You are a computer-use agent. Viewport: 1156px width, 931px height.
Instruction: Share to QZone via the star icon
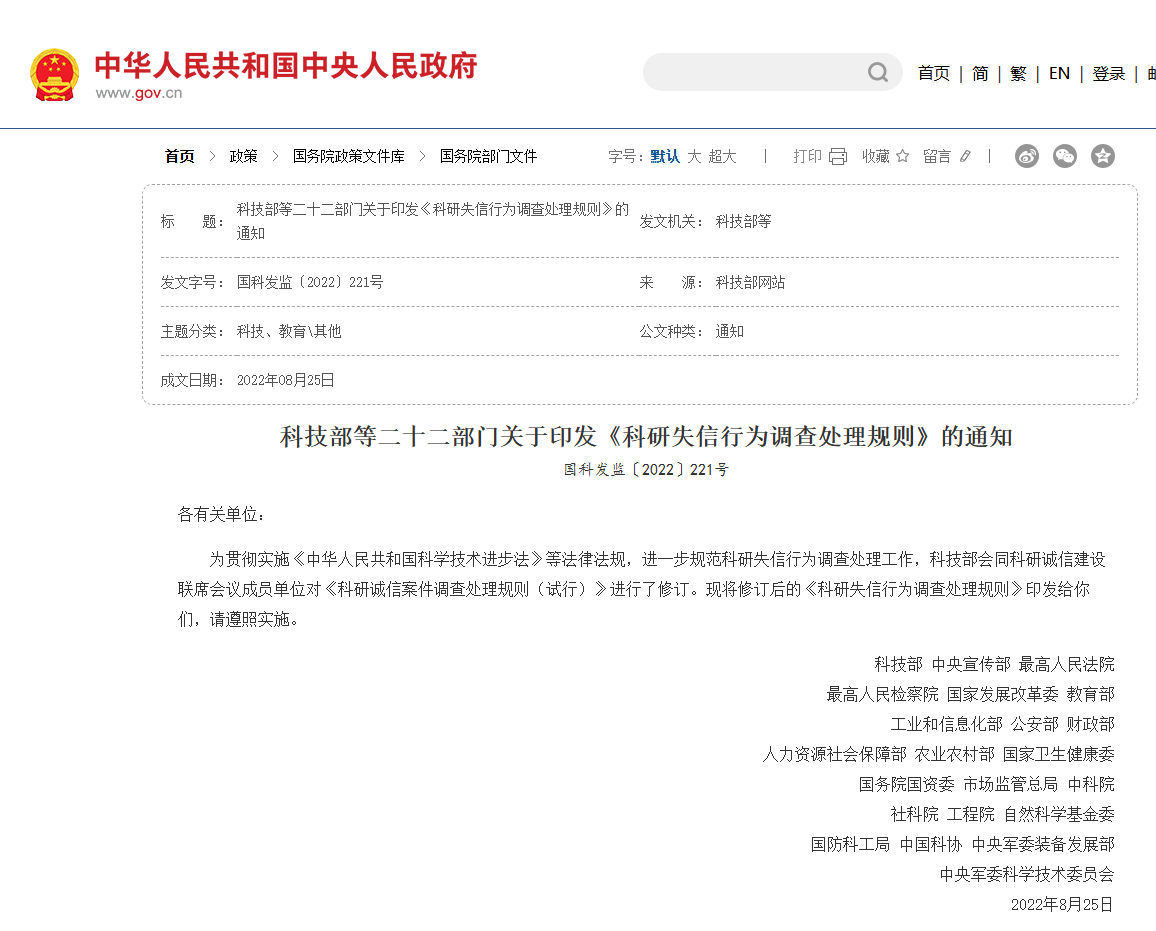1103,156
